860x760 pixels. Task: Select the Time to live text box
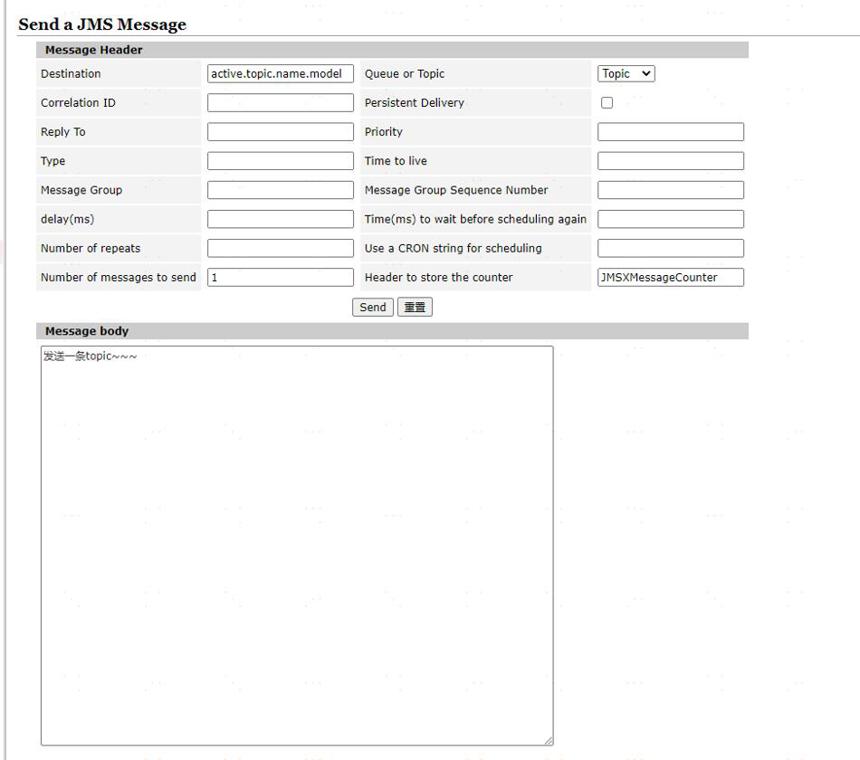click(670, 161)
